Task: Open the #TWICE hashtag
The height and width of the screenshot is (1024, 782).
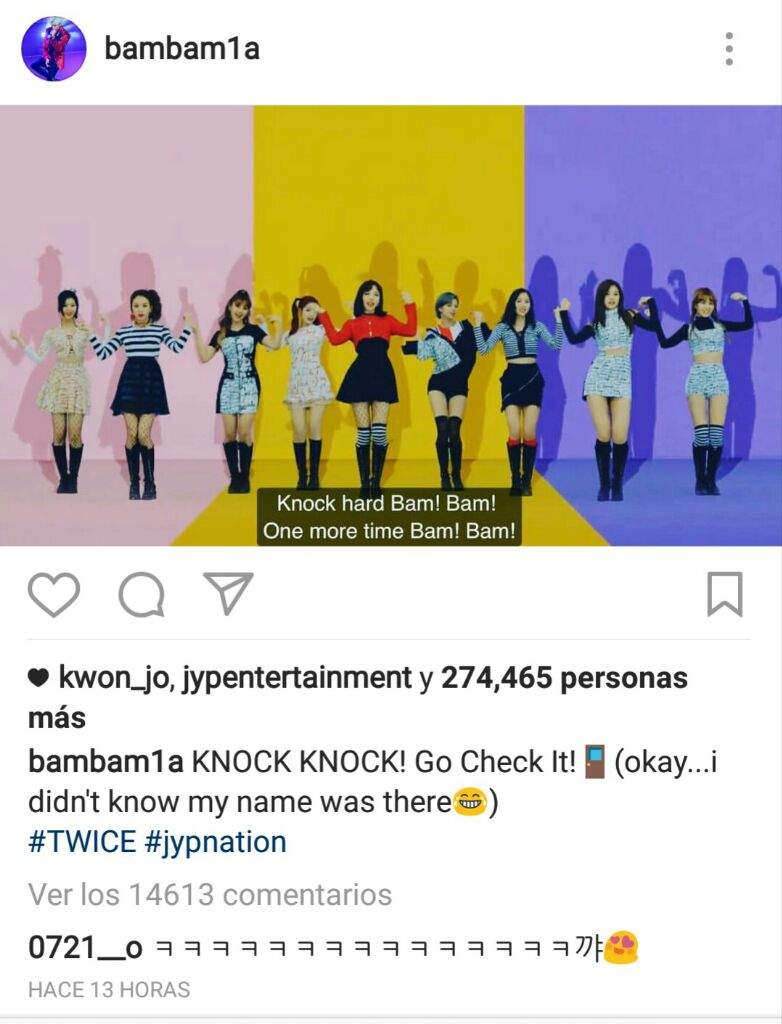Action: click(x=82, y=842)
